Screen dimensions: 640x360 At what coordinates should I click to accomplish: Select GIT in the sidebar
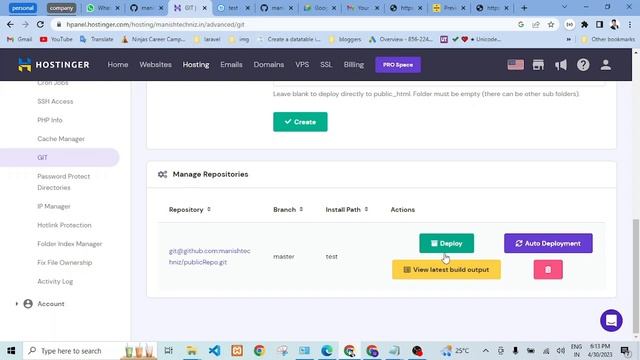[x=60, y=158]
